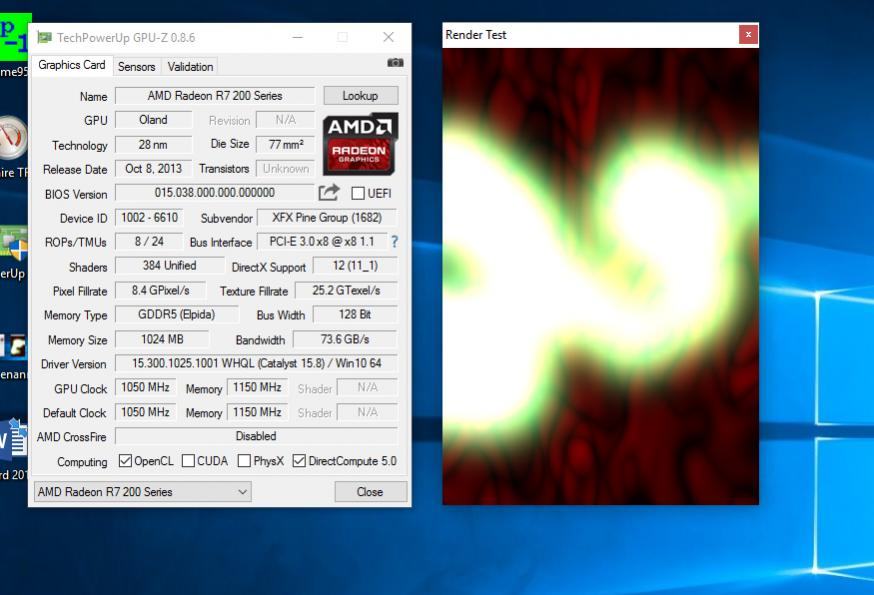The width and height of the screenshot is (874, 595).
Task: Click the GPU field showing Oland
Action: pos(153,120)
